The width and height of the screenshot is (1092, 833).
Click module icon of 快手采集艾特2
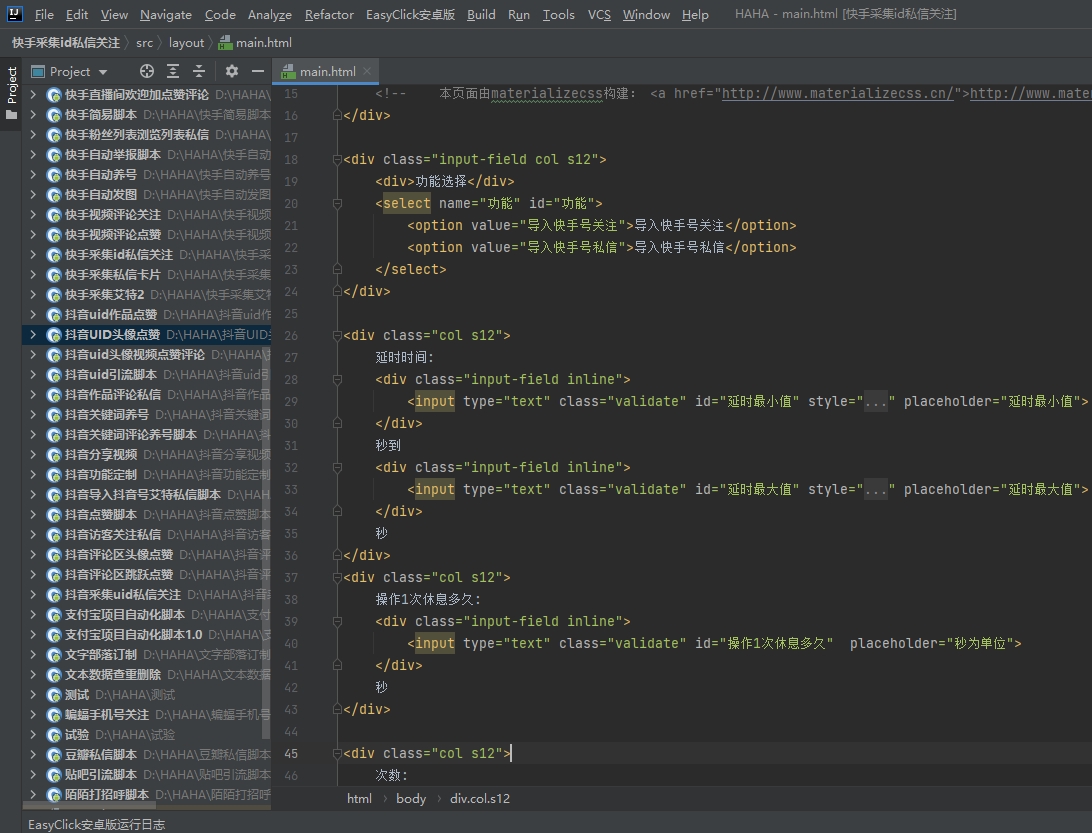[54, 295]
